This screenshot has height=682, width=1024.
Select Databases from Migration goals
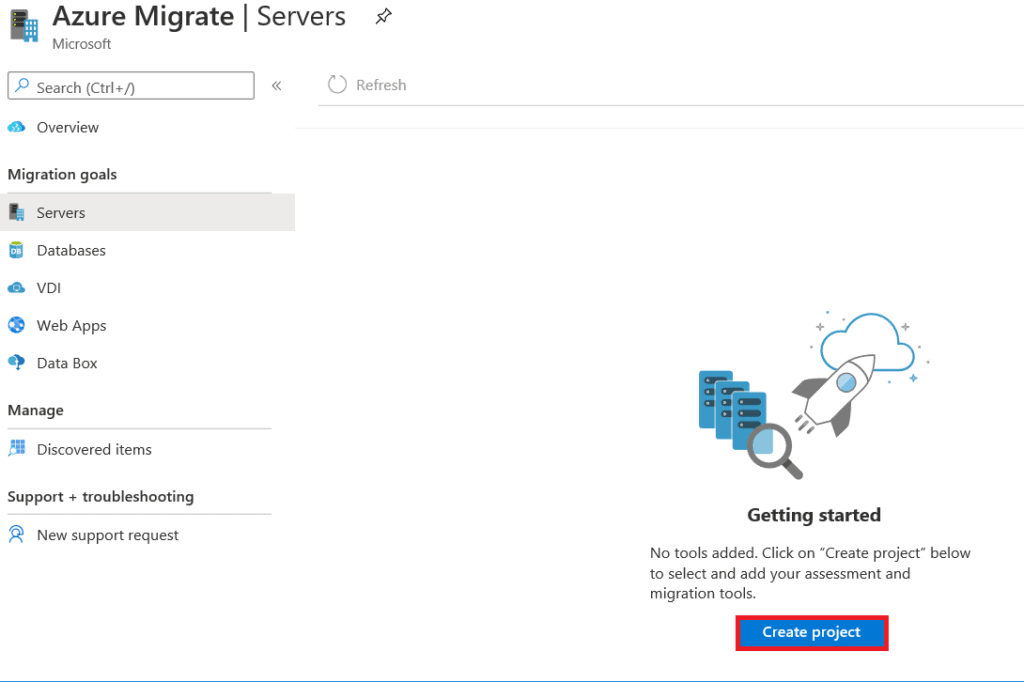click(71, 250)
